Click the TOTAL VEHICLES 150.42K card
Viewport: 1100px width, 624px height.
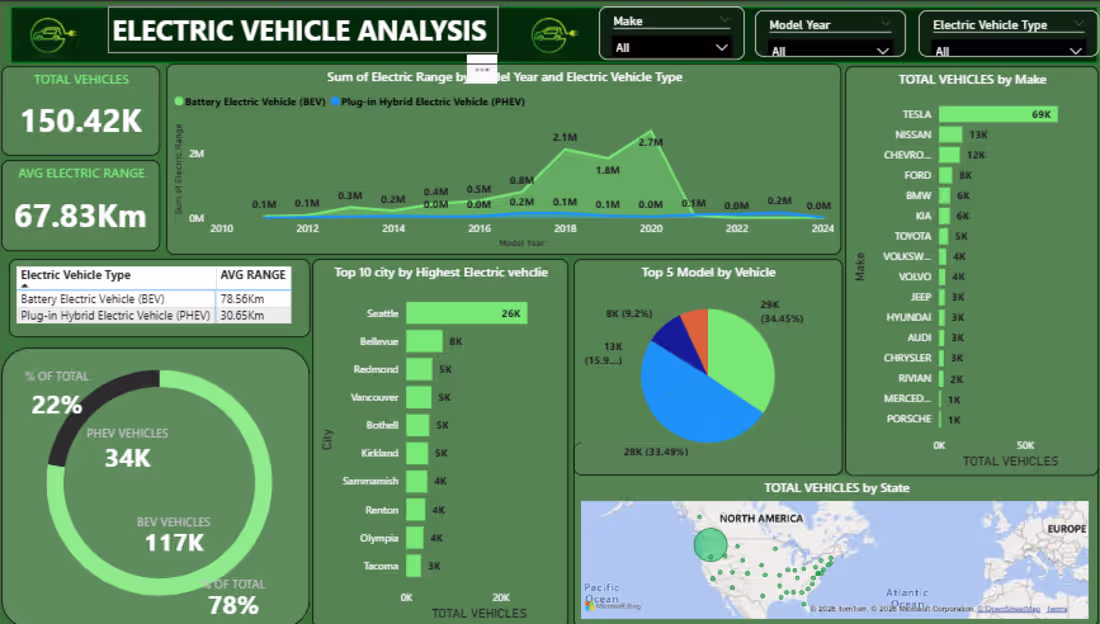tap(81, 110)
